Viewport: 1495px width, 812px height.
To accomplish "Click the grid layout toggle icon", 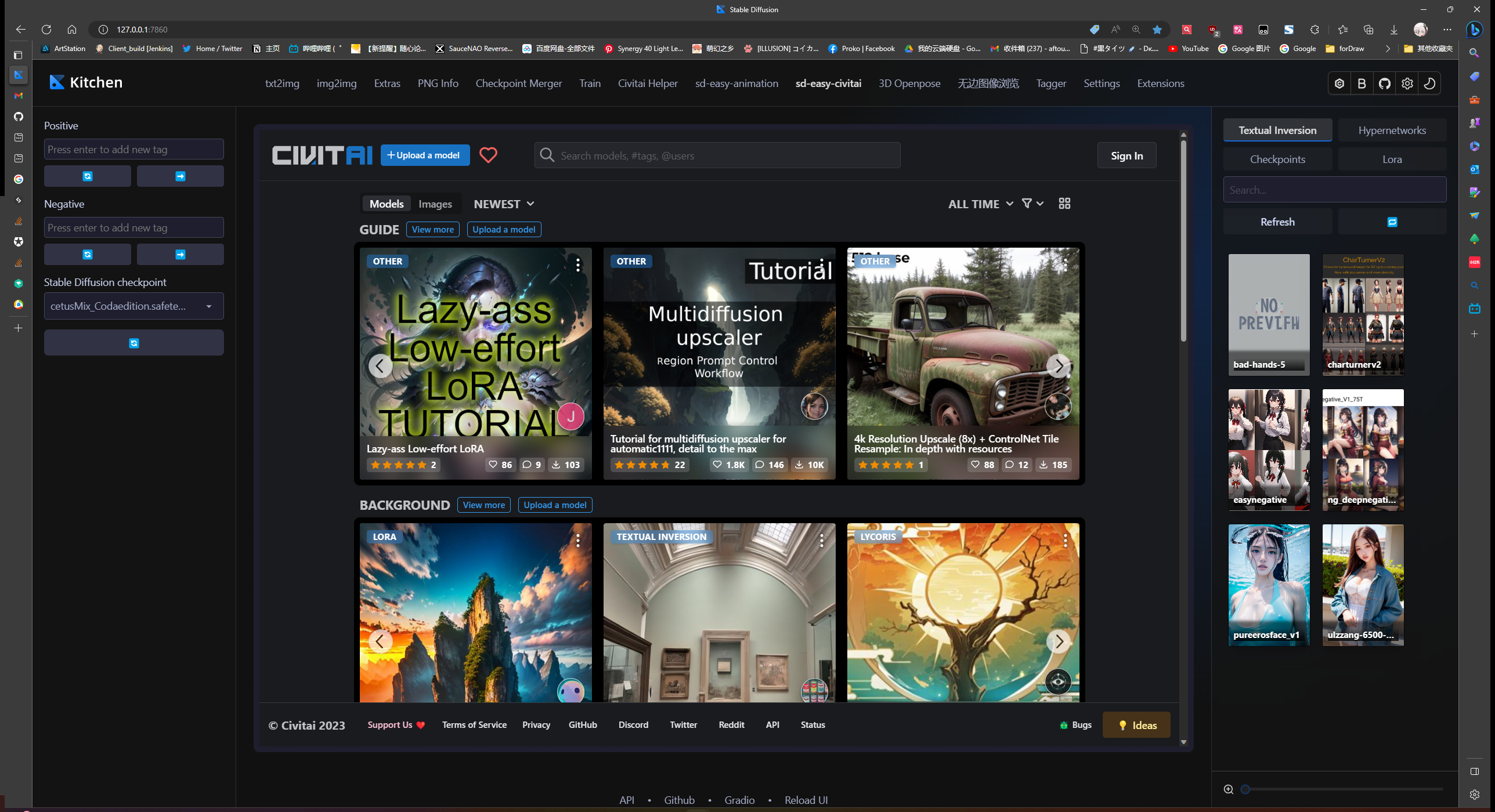I will click(x=1065, y=204).
